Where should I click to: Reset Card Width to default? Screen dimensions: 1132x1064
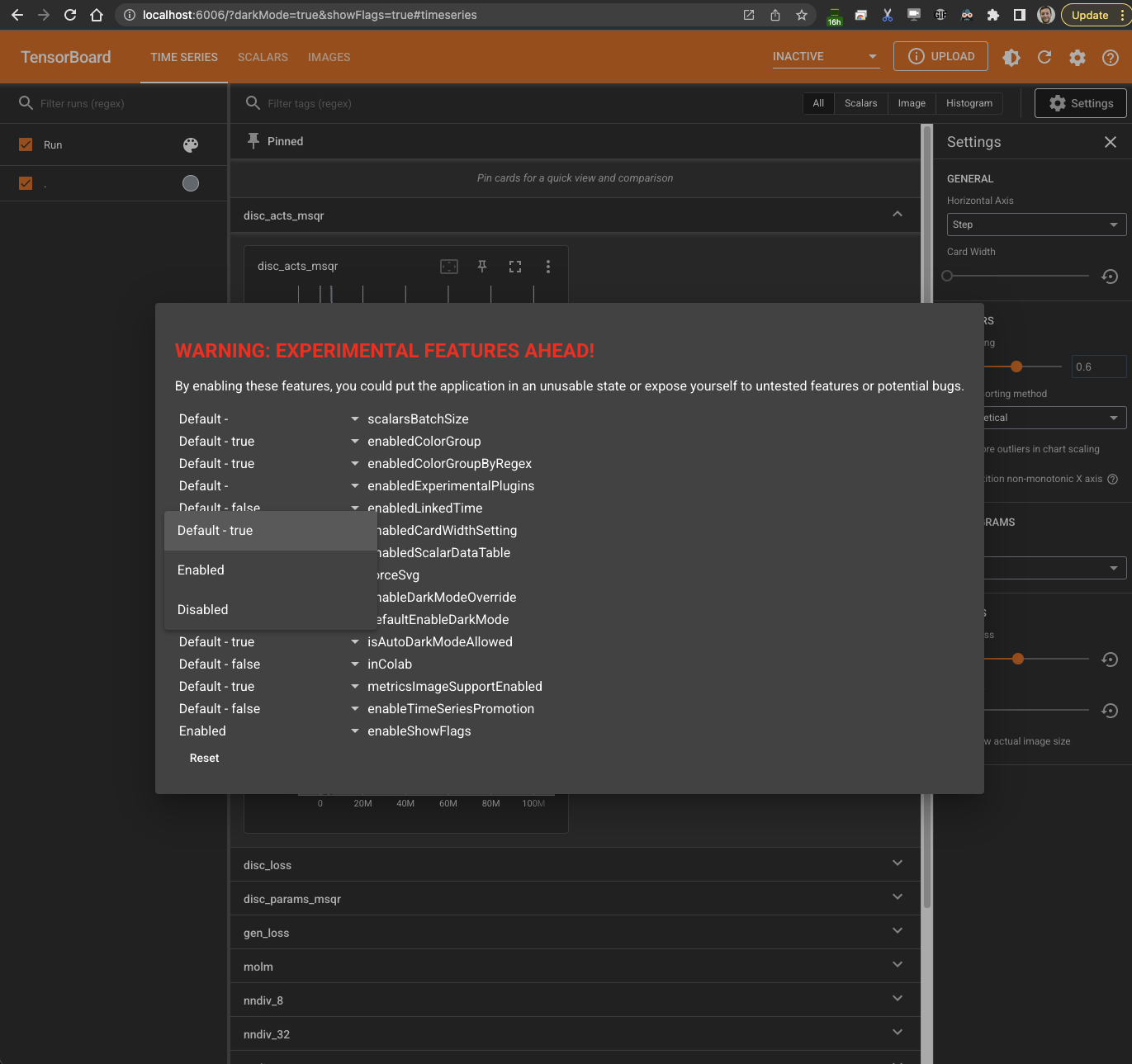[x=1111, y=277]
